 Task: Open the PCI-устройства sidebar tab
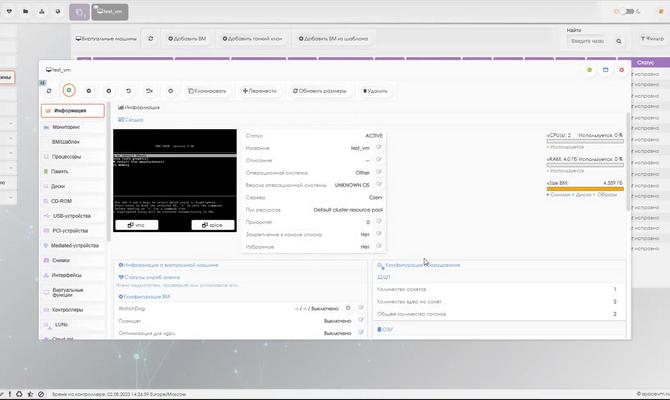click(x=73, y=230)
